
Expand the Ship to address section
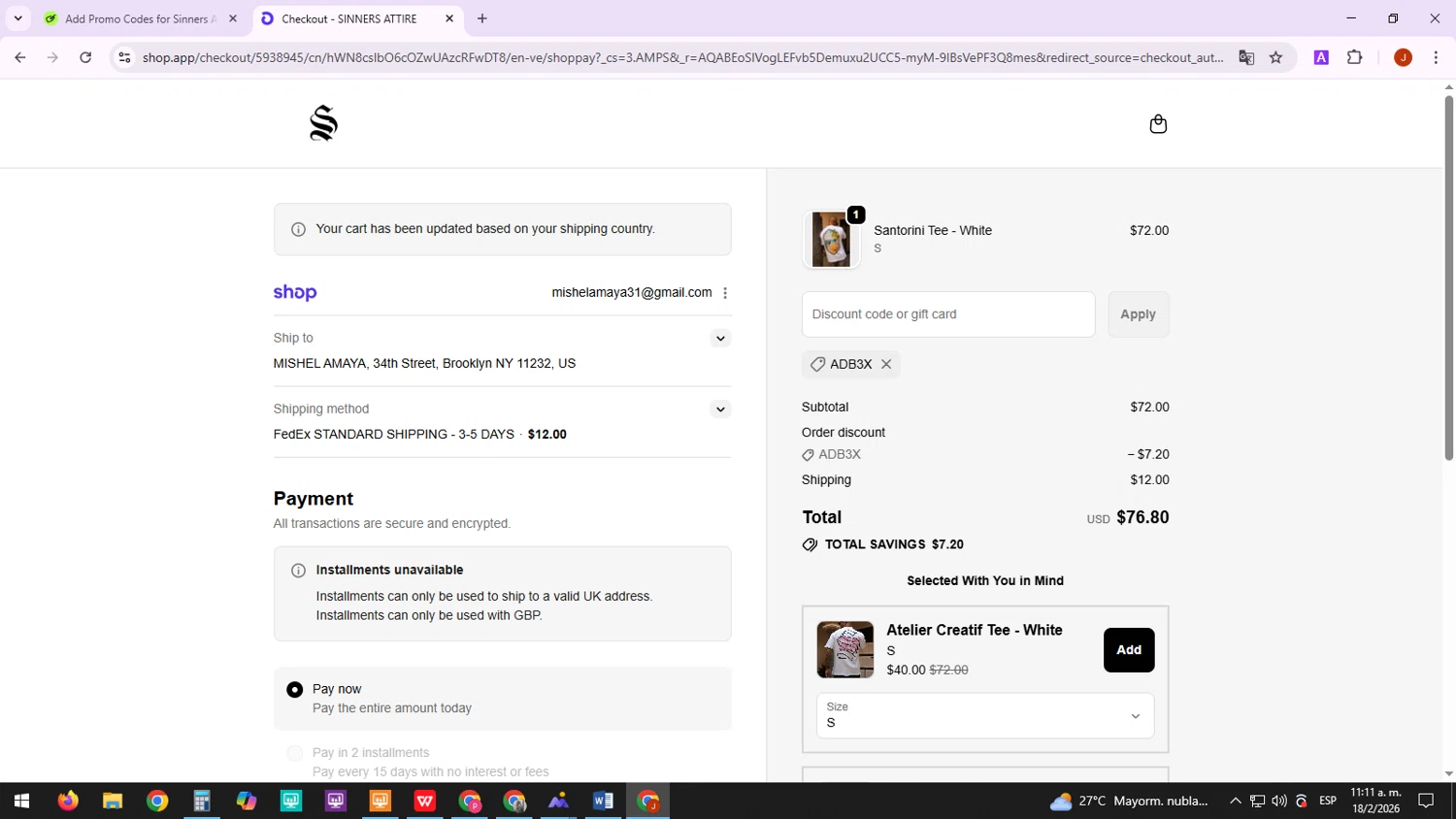coord(720,338)
